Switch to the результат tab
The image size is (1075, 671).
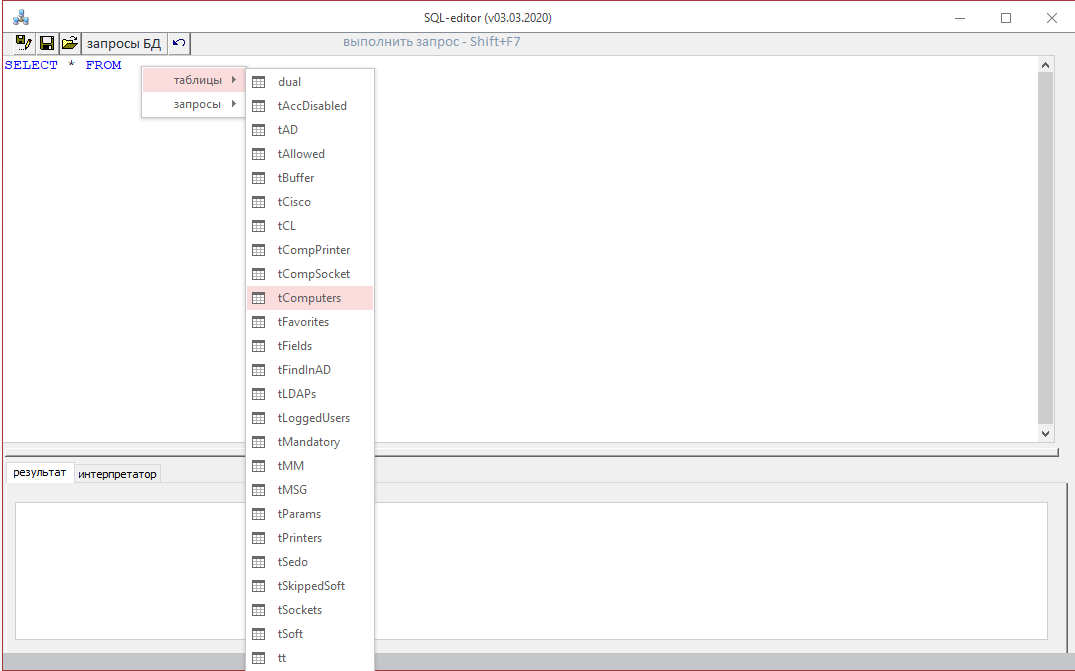click(x=40, y=472)
